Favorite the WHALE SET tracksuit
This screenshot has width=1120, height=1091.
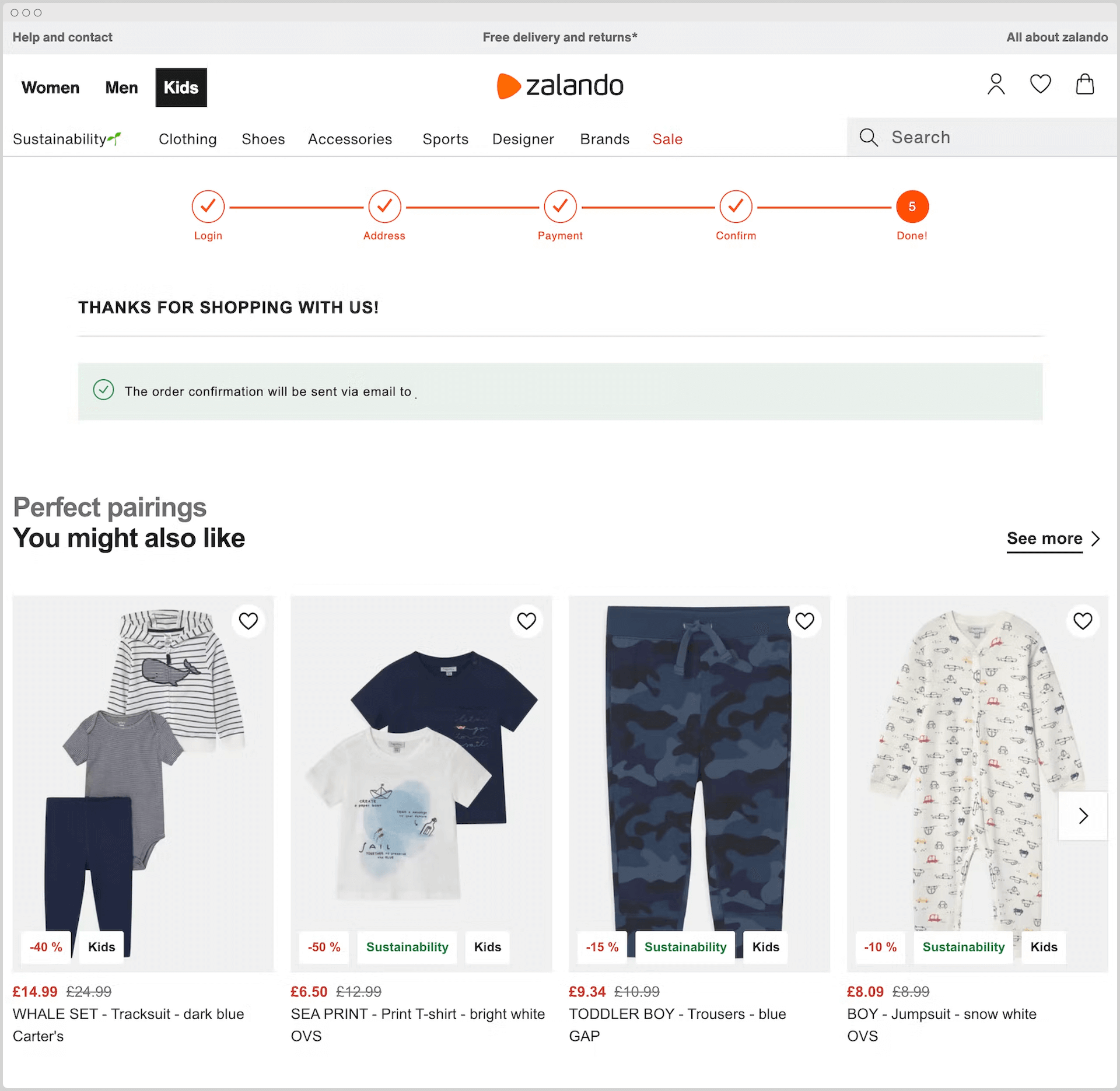(x=249, y=621)
